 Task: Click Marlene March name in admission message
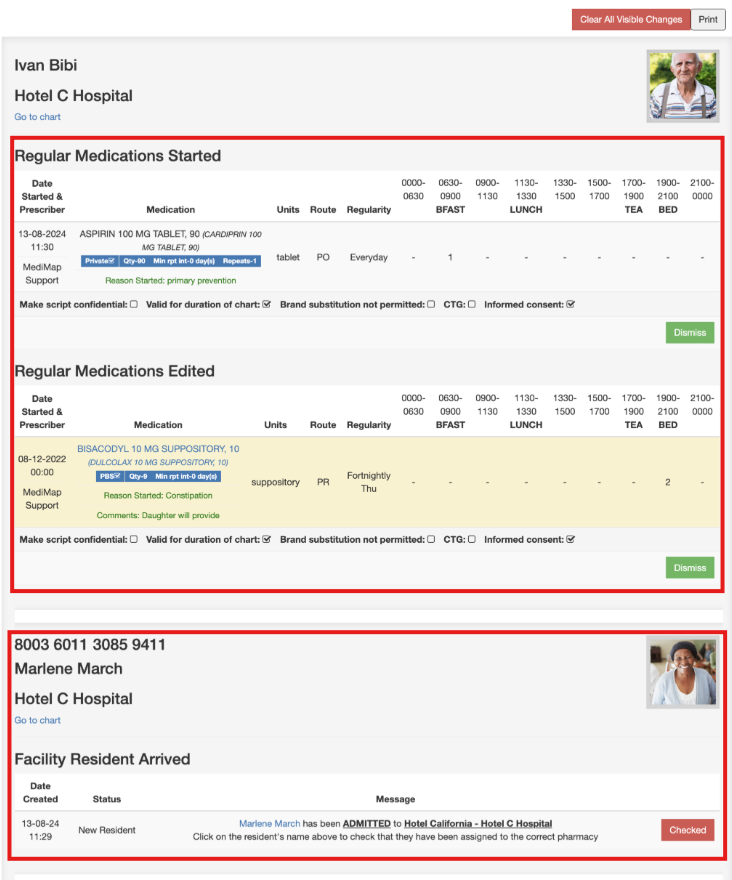(x=269, y=824)
